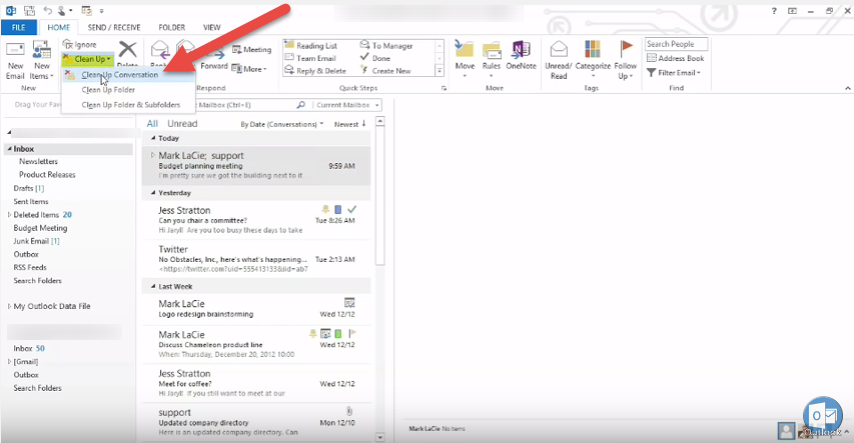Click the Ignore conversation button
This screenshot has width=854, height=443.
pos(80,45)
